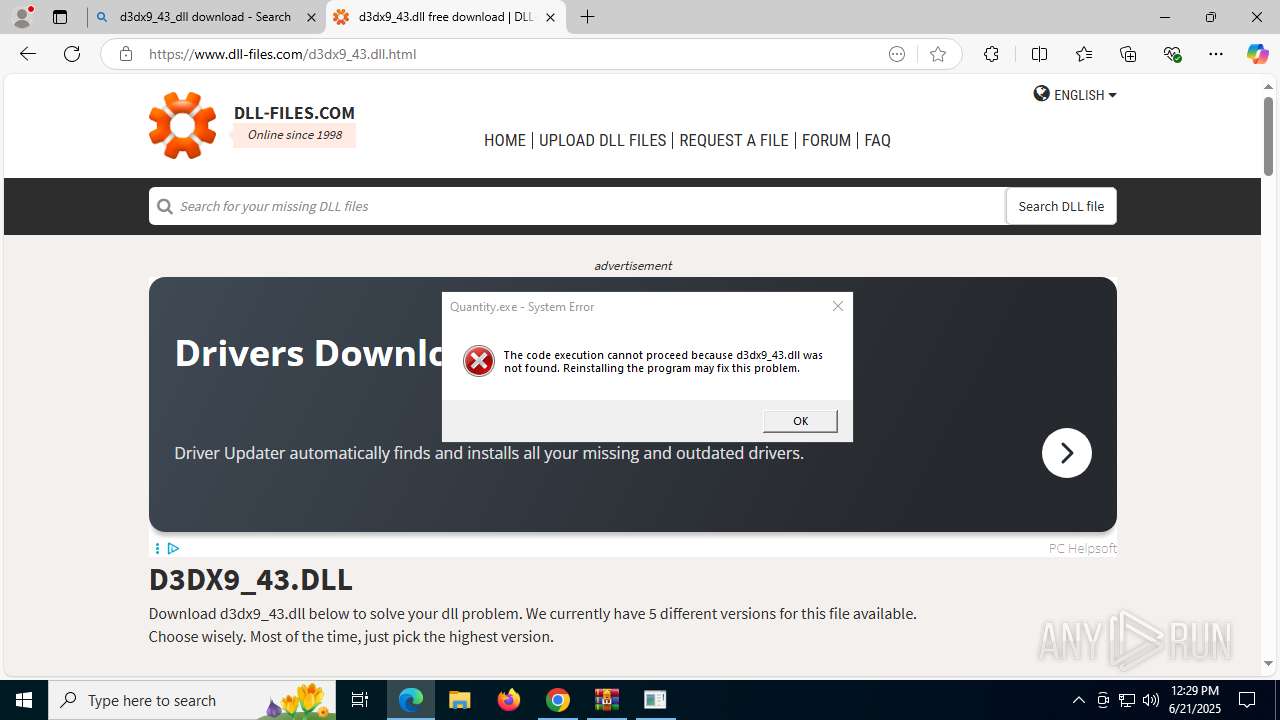Close the Quantity.exe System Error dialog
This screenshot has height=720, width=1280.
click(x=838, y=306)
